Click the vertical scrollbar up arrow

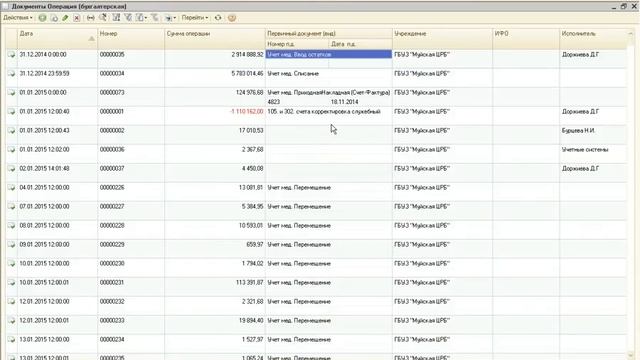pyautogui.click(x=631, y=33)
